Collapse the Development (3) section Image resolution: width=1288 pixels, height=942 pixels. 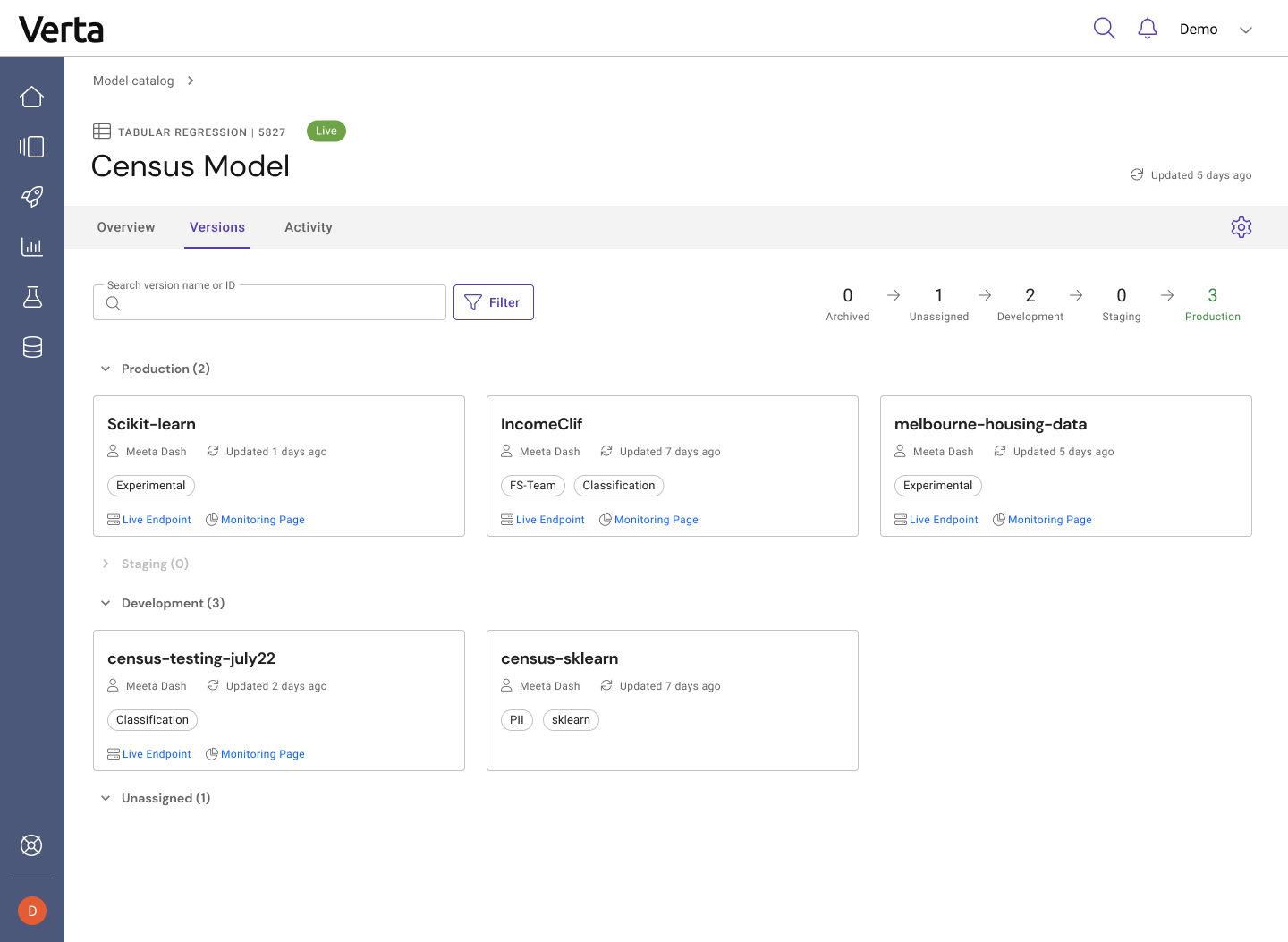coord(106,603)
